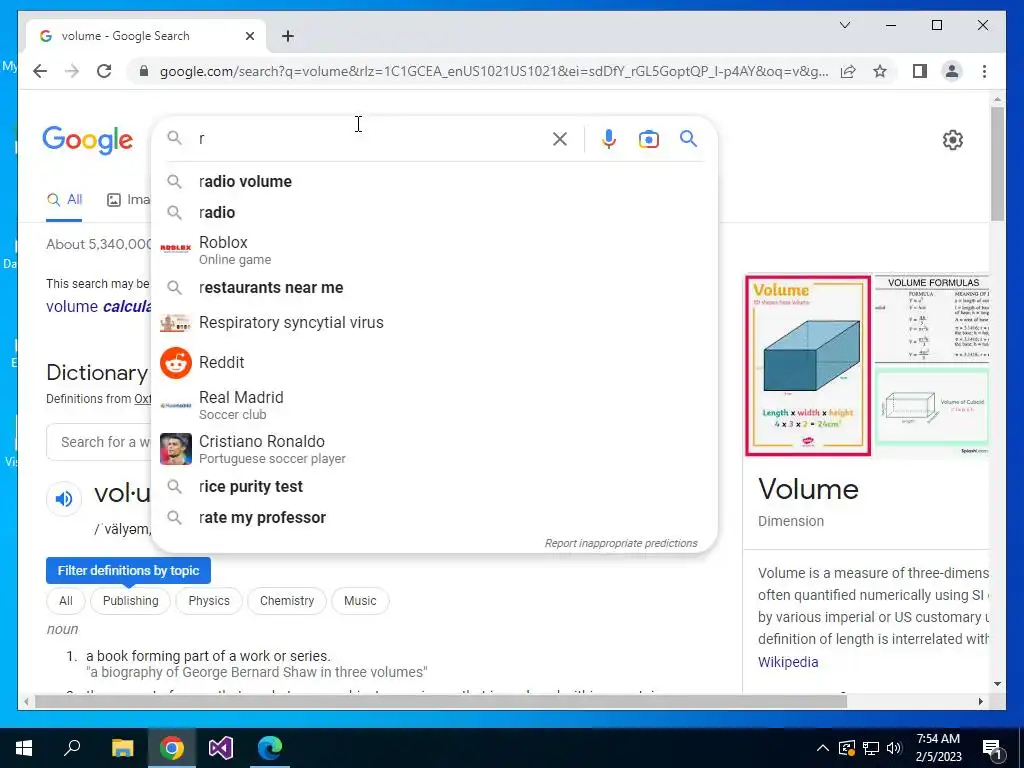Open Windows Start menu

(24, 748)
